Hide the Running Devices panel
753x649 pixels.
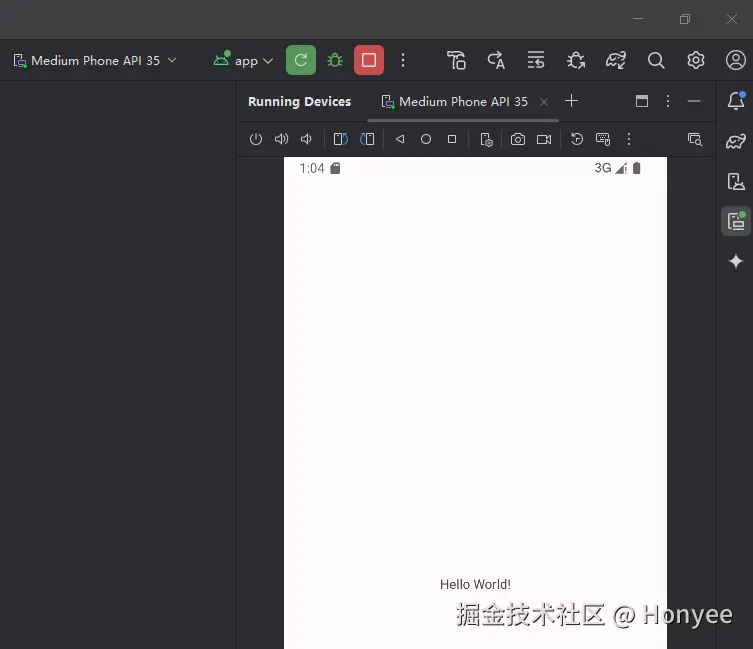tap(694, 101)
